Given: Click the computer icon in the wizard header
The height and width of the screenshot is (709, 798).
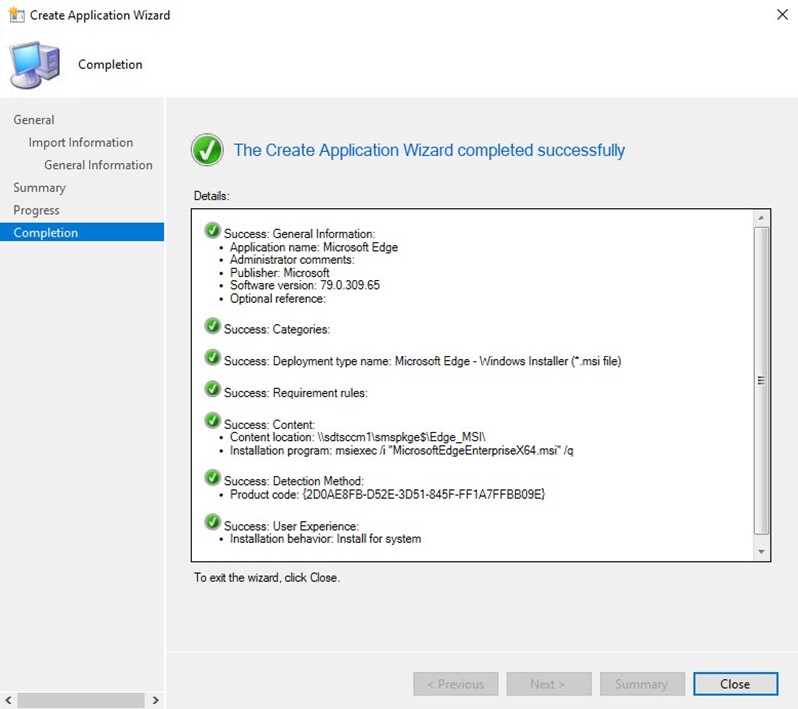Looking at the screenshot, I should coord(35,65).
